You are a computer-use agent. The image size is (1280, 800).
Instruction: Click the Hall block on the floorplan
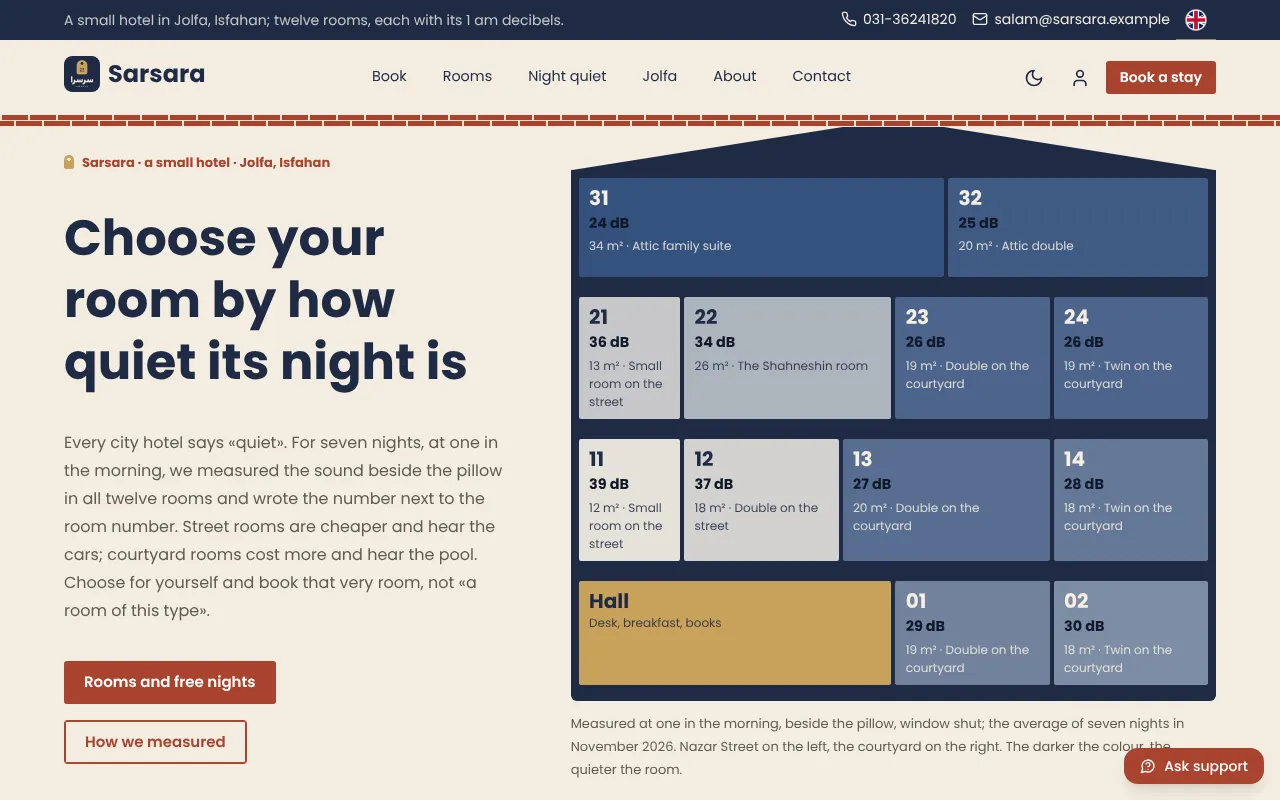coord(735,633)
